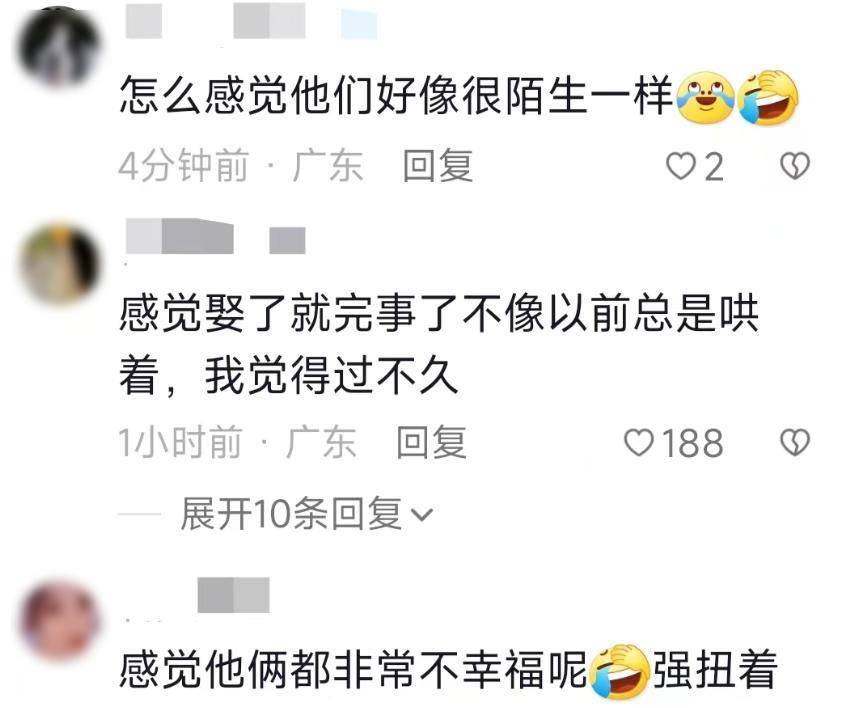Select the comment text 怎么感觉他们好像很陌生一样
This screenshot has height=708, width=845.
pos(396,96)
